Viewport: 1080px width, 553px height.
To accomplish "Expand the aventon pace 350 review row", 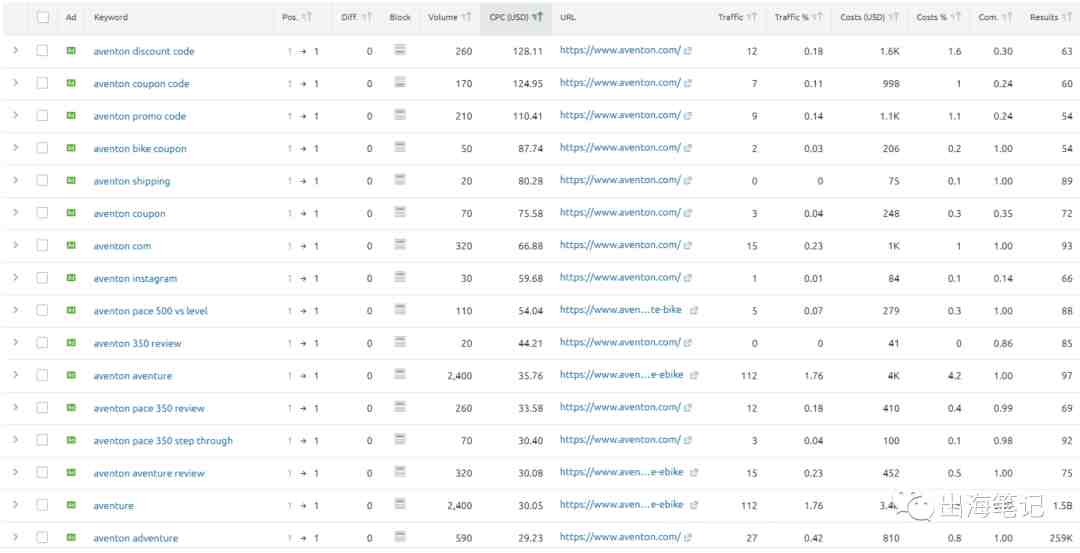I will click(16, 407).
